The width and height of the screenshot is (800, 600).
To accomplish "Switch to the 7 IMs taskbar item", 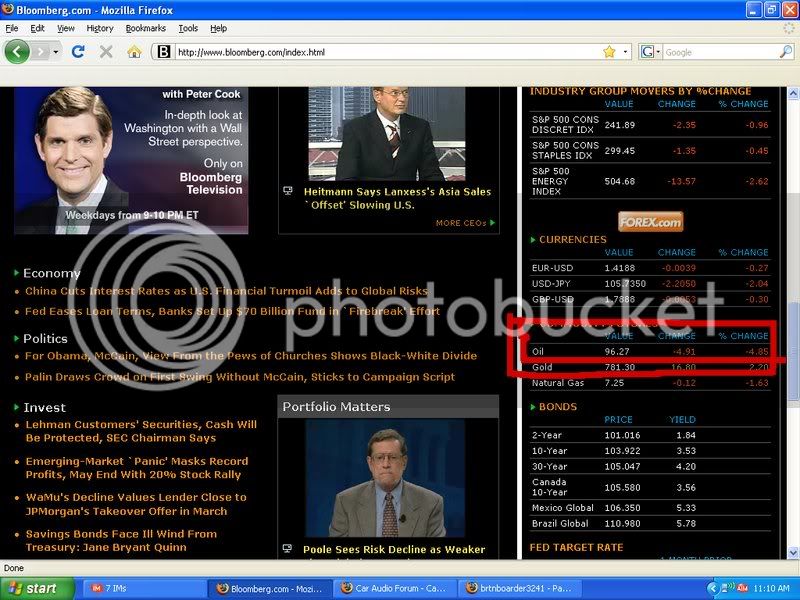I will pyautogui.click(x=143, y=589).
